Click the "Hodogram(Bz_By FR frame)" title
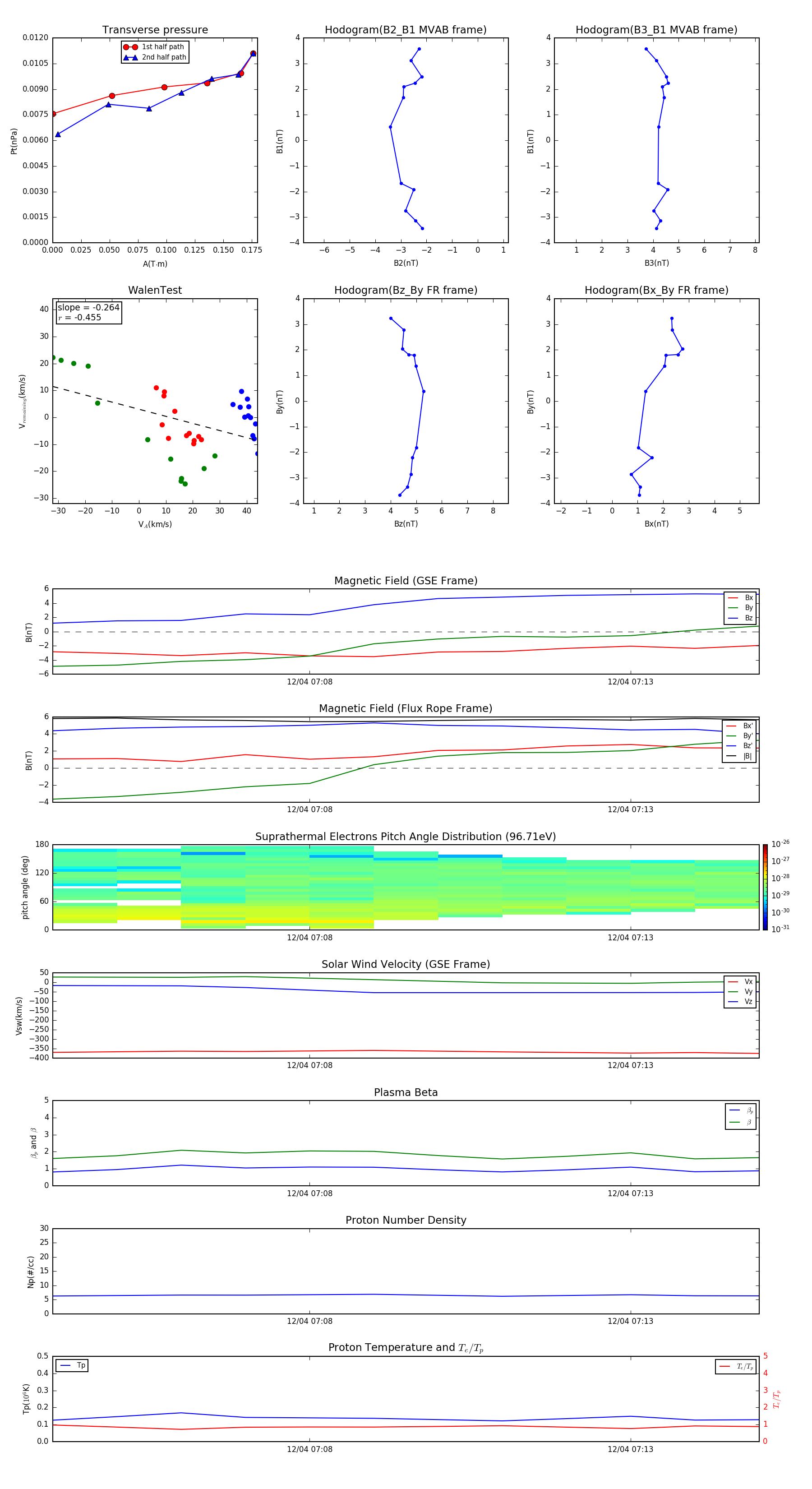This screenshot has height=1489, width=812. point(406,290)
